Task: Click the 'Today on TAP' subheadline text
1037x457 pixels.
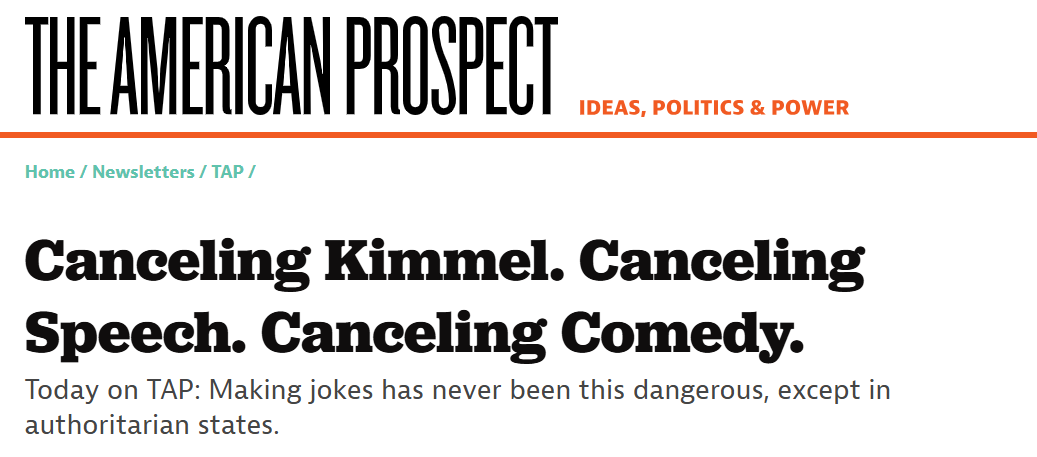Action: [458, 407]
